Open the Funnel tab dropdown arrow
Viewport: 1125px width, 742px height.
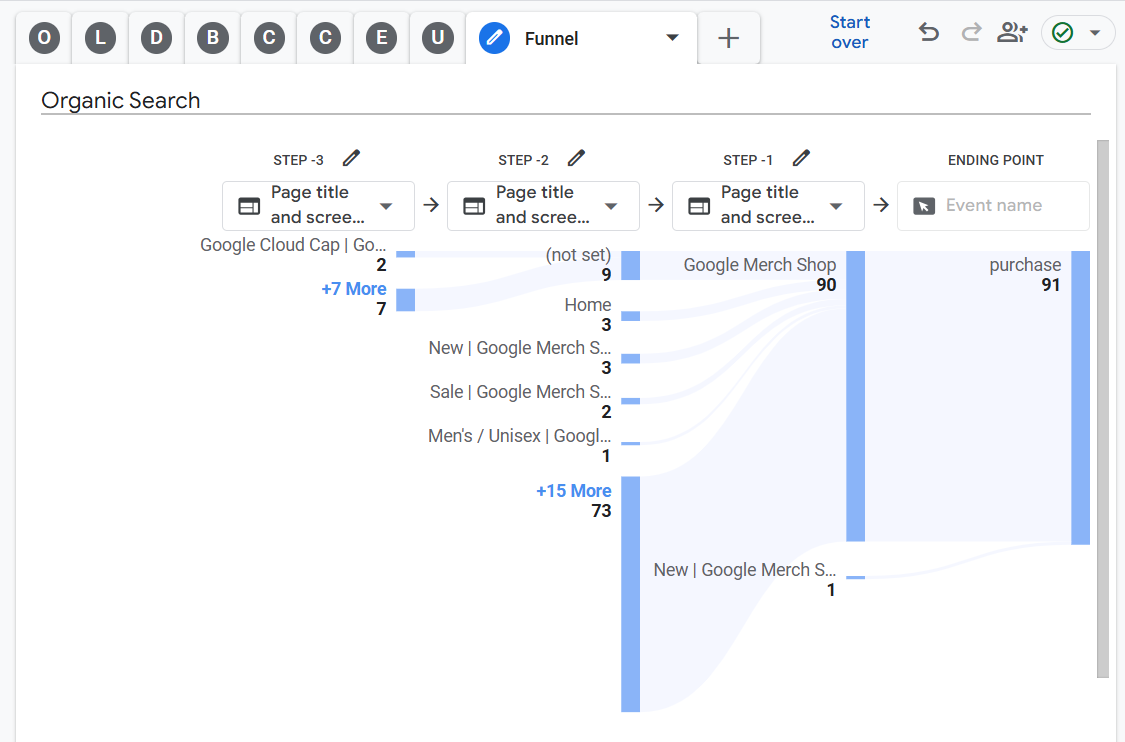(672, 38)
